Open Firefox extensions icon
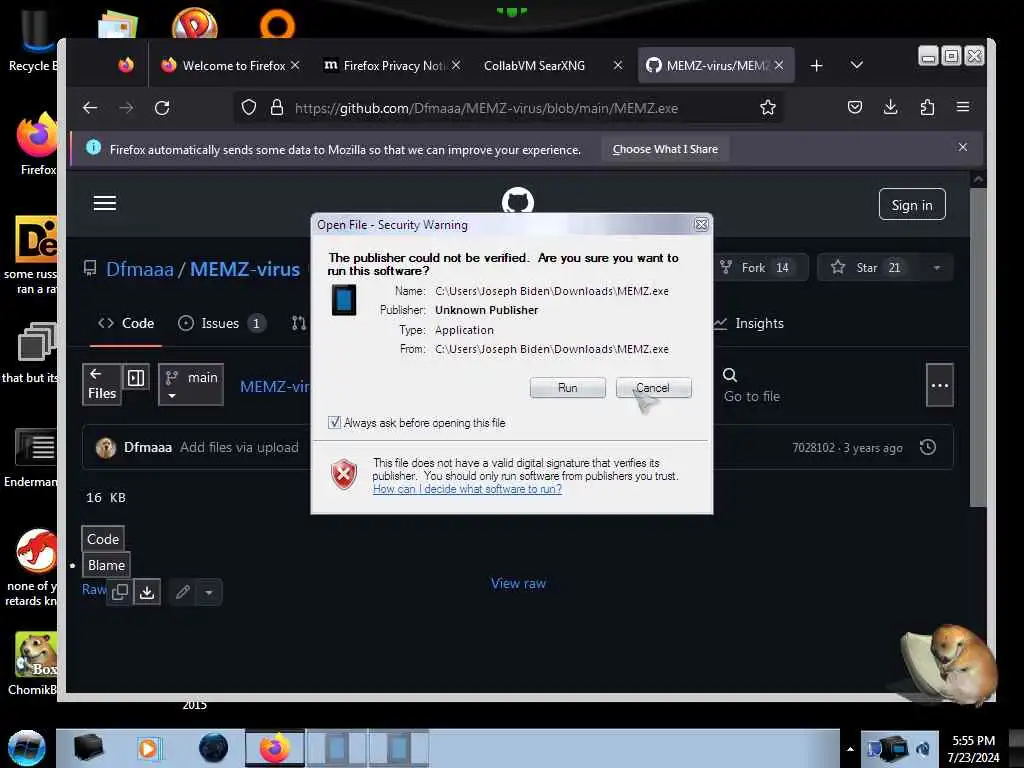This screenshot has width=1024, height=768. click(x=927, y=107)
